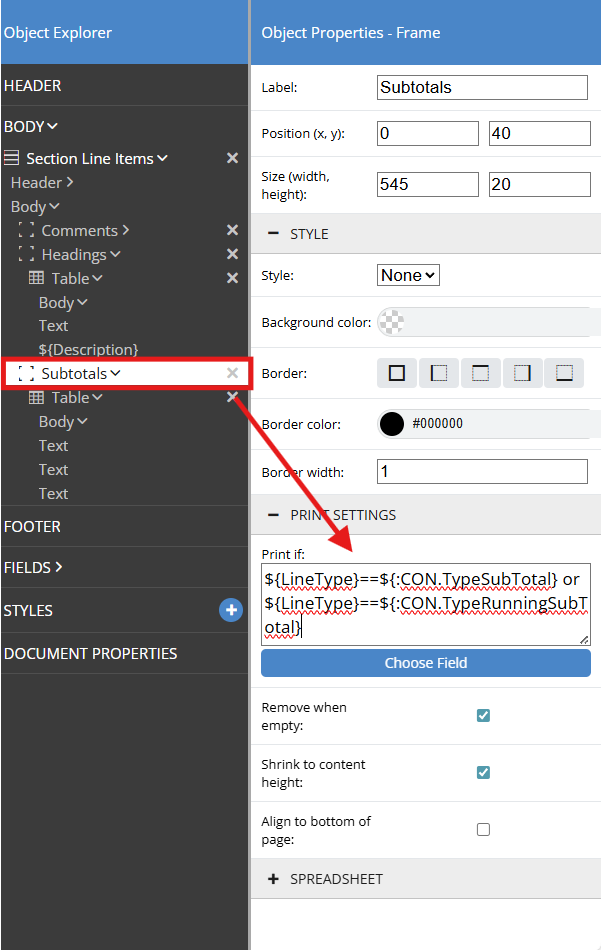Click the Choose Field button

tap(425, 663)
